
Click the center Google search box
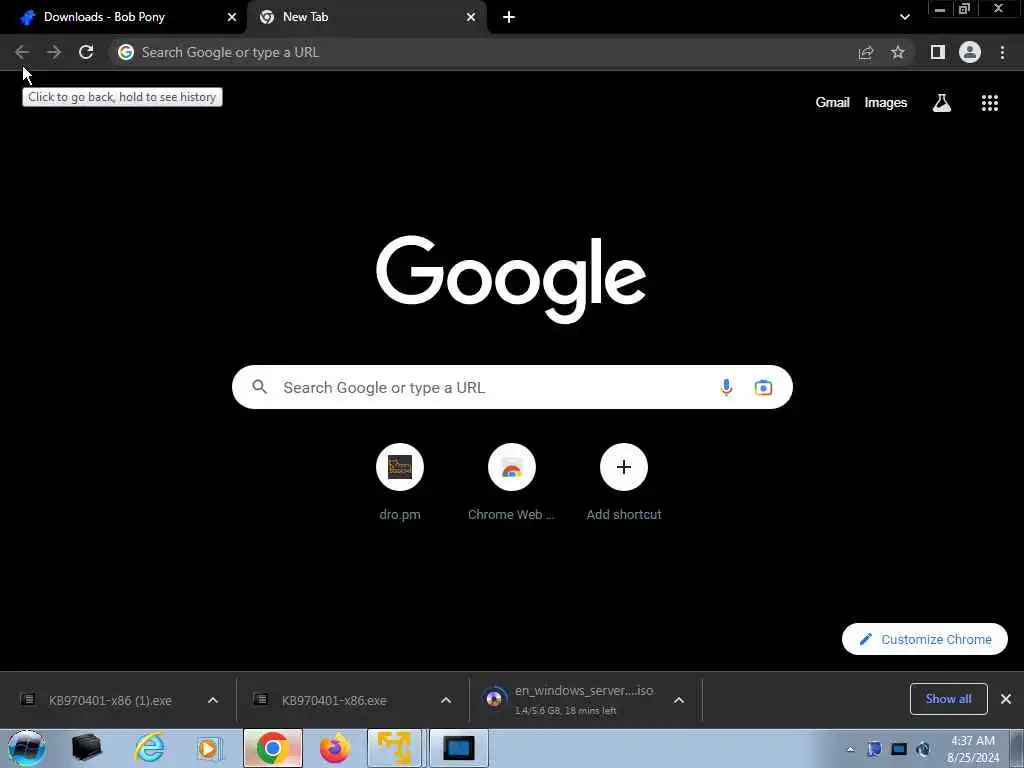[512, 387]
